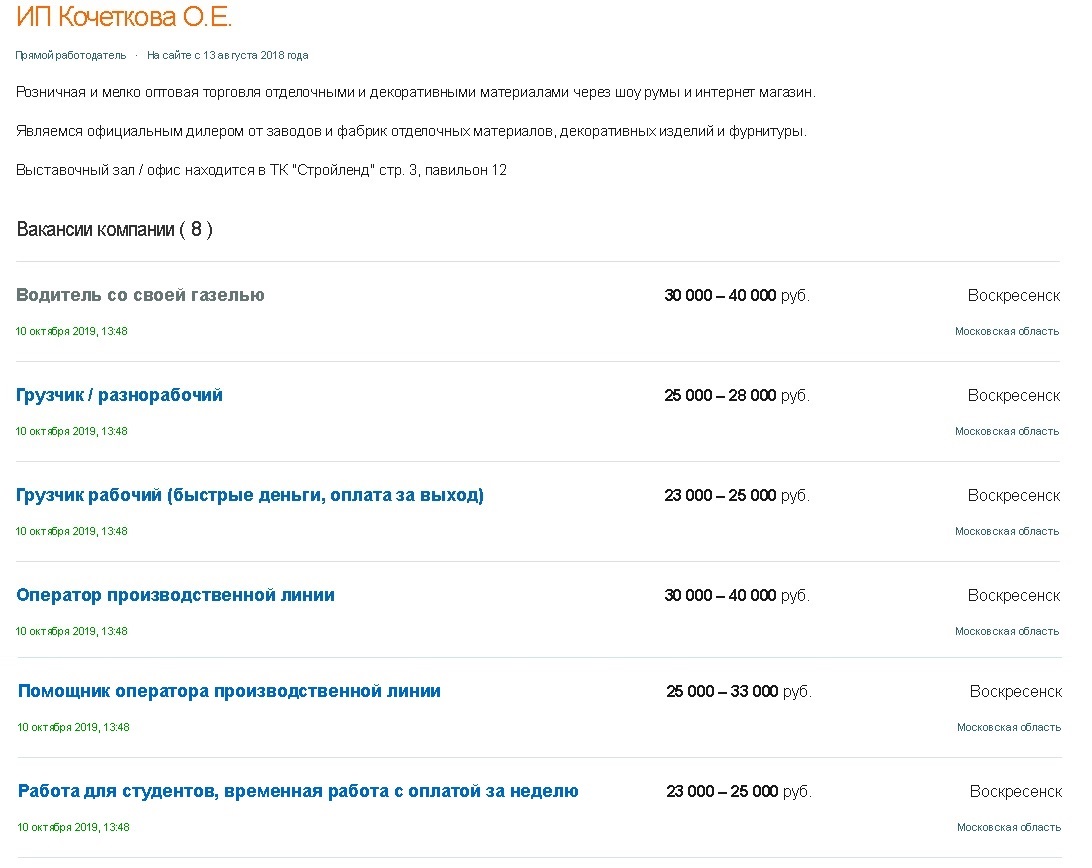Click Московская область under Грузчик / разнорабочий row
The height and width of the screenshot is (868, 1092).
[1007, 431]
